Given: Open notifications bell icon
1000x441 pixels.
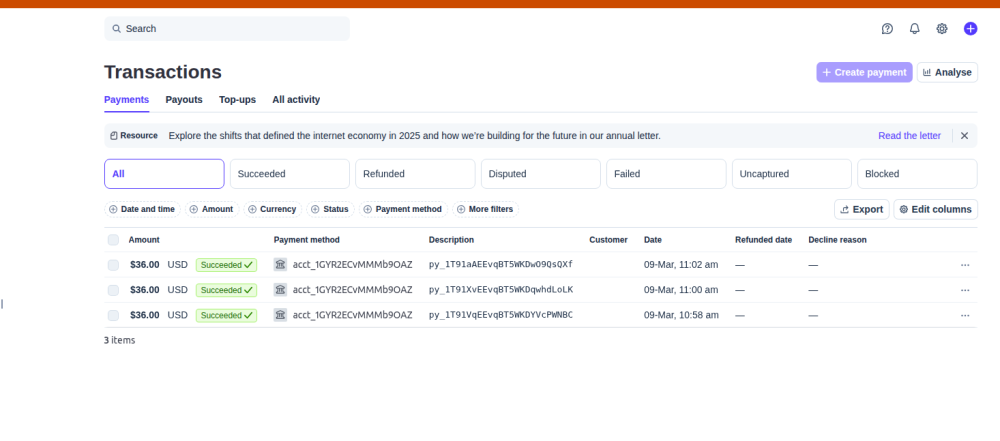Looking at the screenshot, I should pos(914,29).
